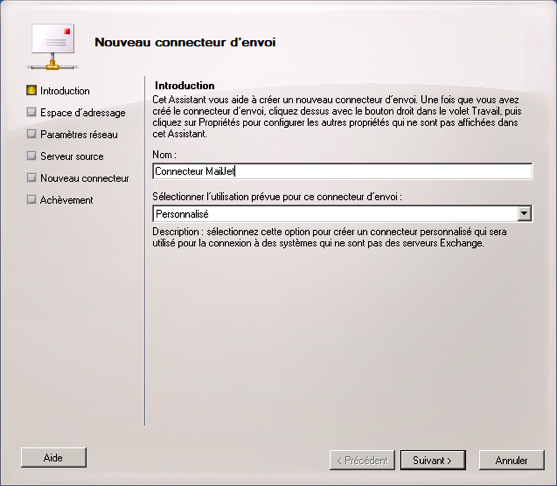Select the Espace d'adressage step label
Image resolution: width=557 pixels, height=486 pixels.
[x=83, y=113]
